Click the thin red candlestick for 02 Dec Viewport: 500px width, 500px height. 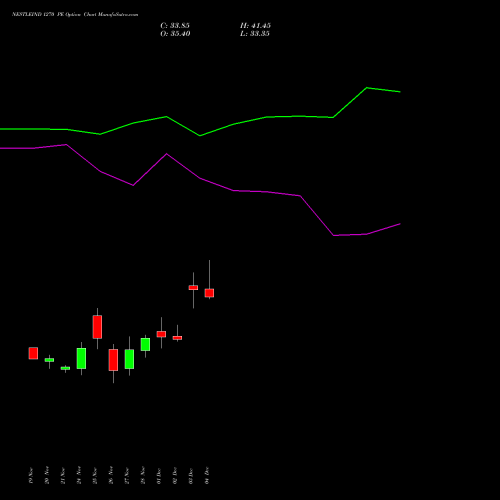(177, 338)
